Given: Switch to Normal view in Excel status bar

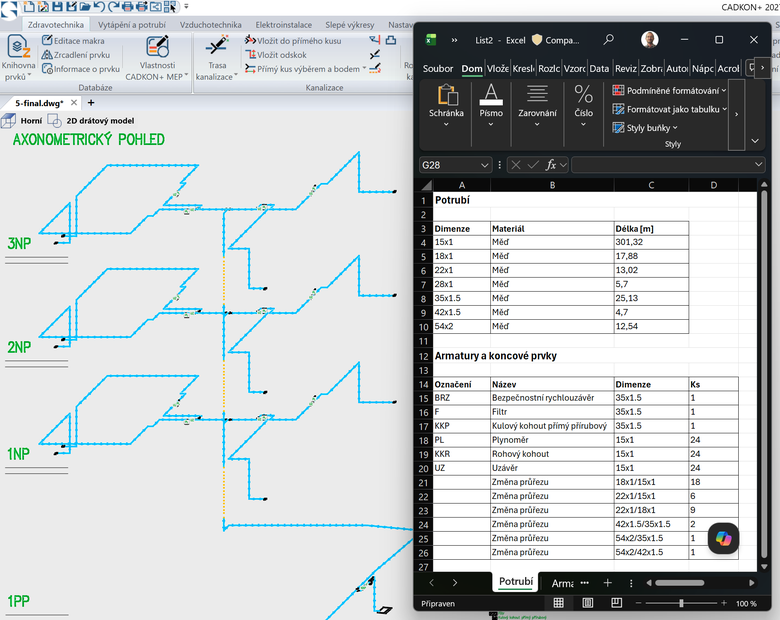Looking at the screenshot, I should tap(559, 603).
